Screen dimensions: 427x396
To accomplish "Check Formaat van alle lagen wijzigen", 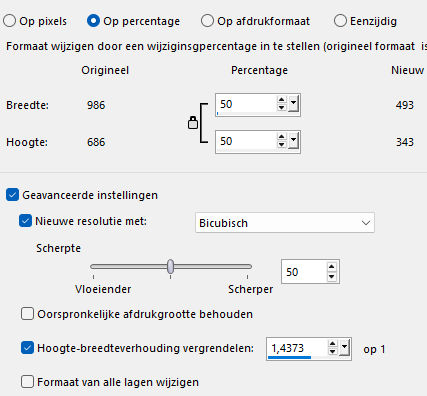I will coord(27,381).
